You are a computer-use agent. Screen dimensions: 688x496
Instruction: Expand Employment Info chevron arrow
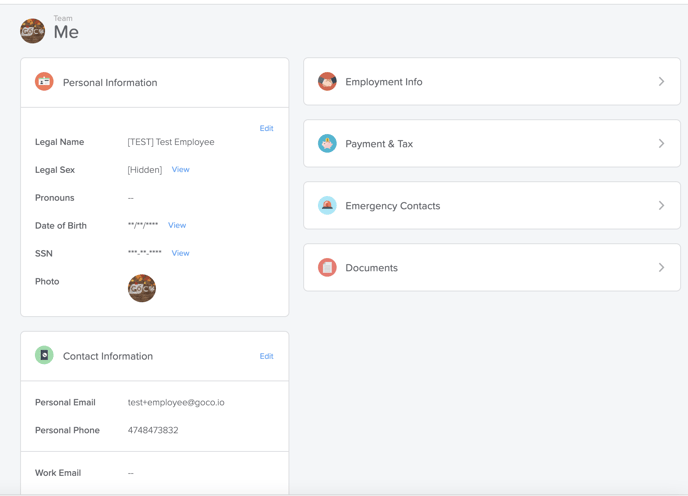661,82
